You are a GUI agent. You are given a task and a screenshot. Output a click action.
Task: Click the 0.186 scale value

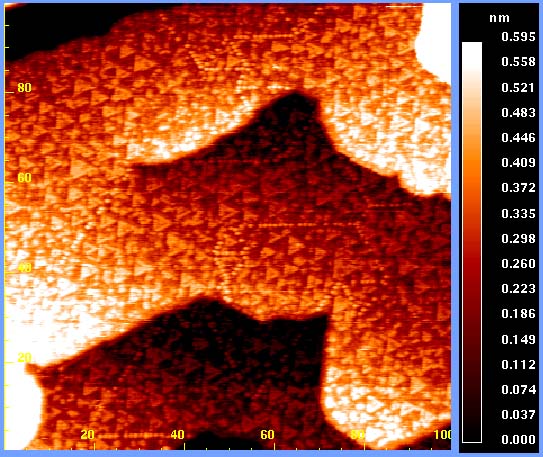(x=518, y=314)
